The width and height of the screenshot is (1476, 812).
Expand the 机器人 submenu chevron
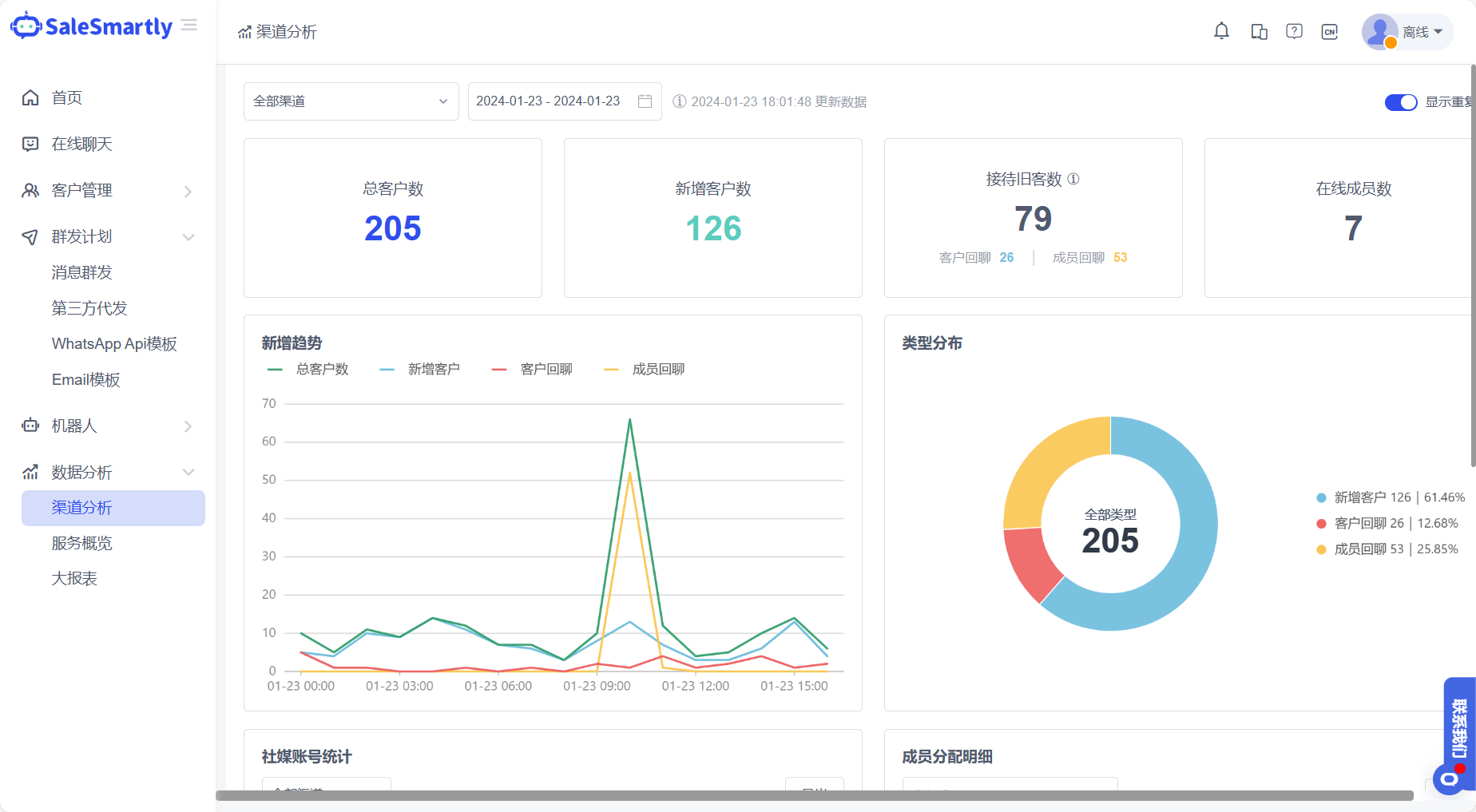pos(188,426)
